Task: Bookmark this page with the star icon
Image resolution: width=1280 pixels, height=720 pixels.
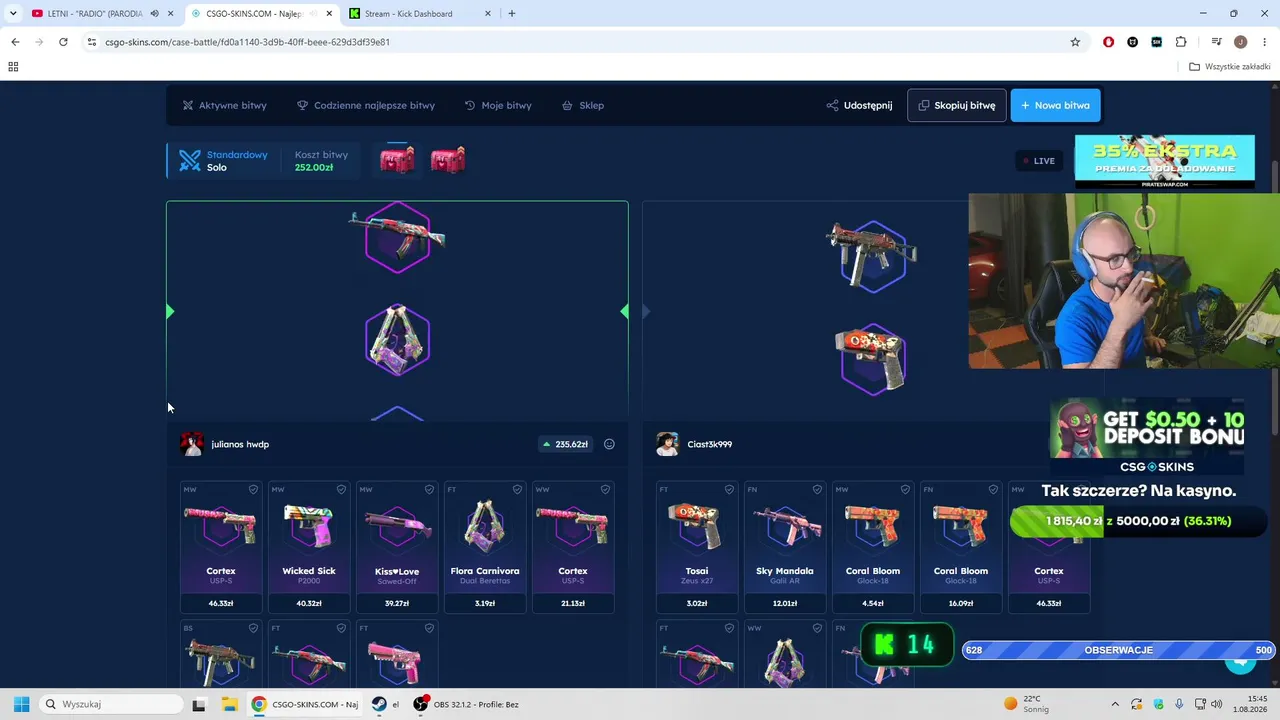Action: coord(1075,42)
